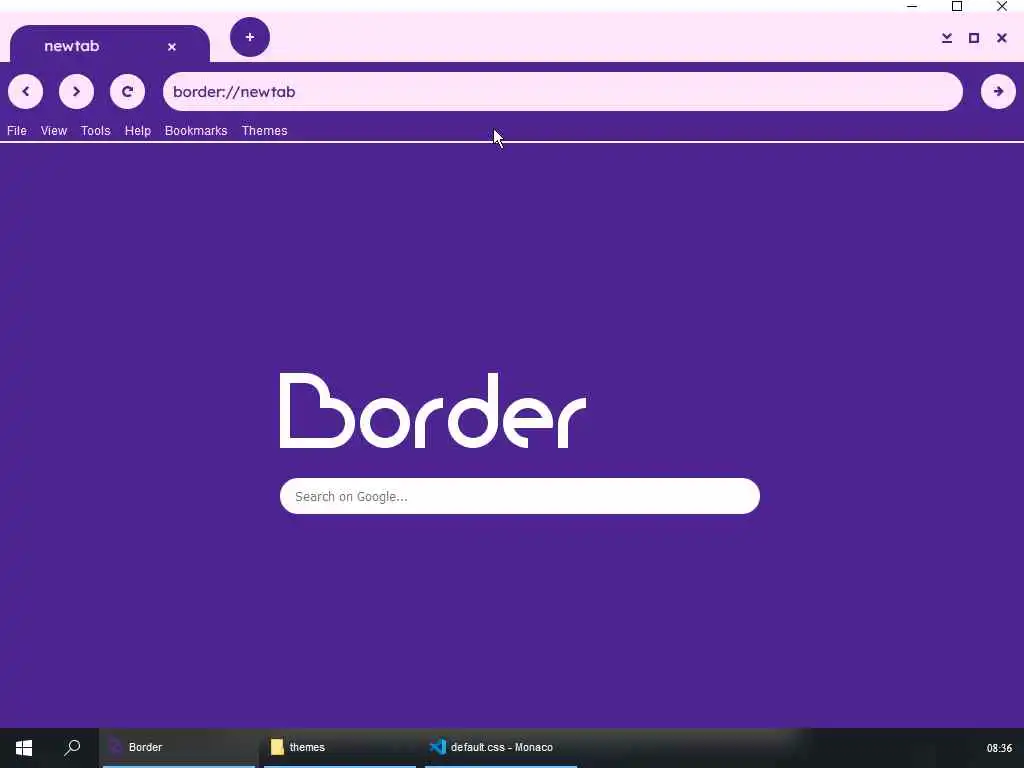This screenshot has width=1024, height=768.
Task: Click the 08:36 taskbar clock
Action: (999, 748)
